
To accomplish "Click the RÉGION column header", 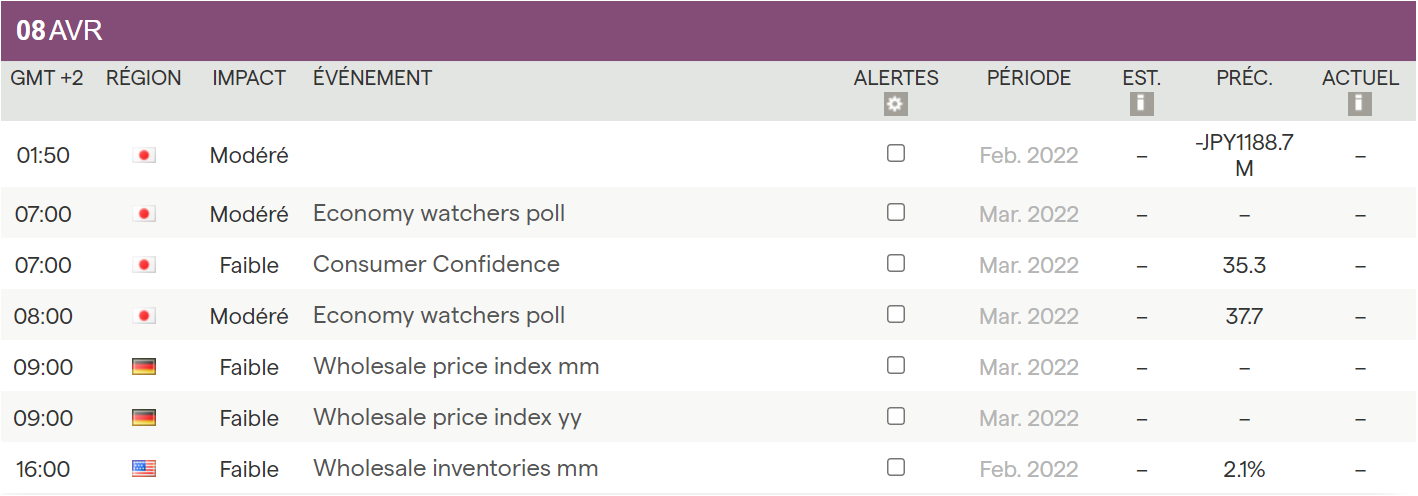I will pos(144,78).
